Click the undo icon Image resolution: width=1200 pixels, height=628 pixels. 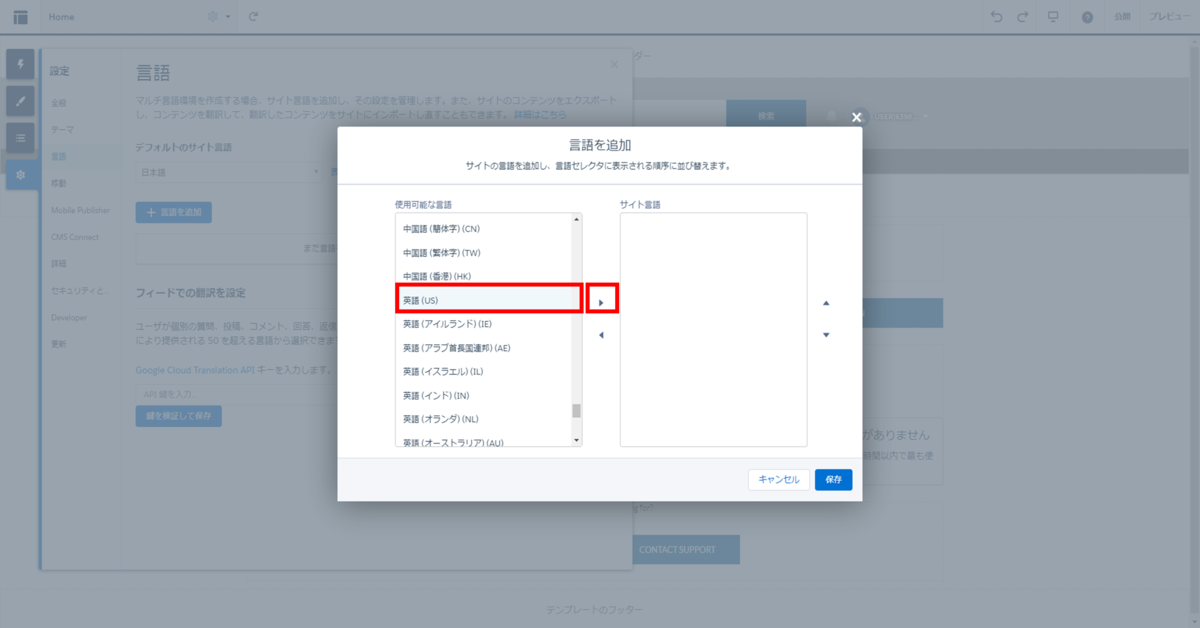996,17
